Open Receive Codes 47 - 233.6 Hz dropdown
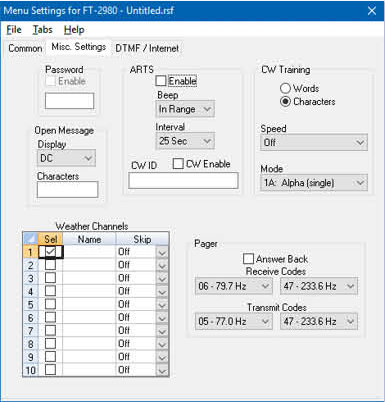385x402 pixels. pos(319,286)
